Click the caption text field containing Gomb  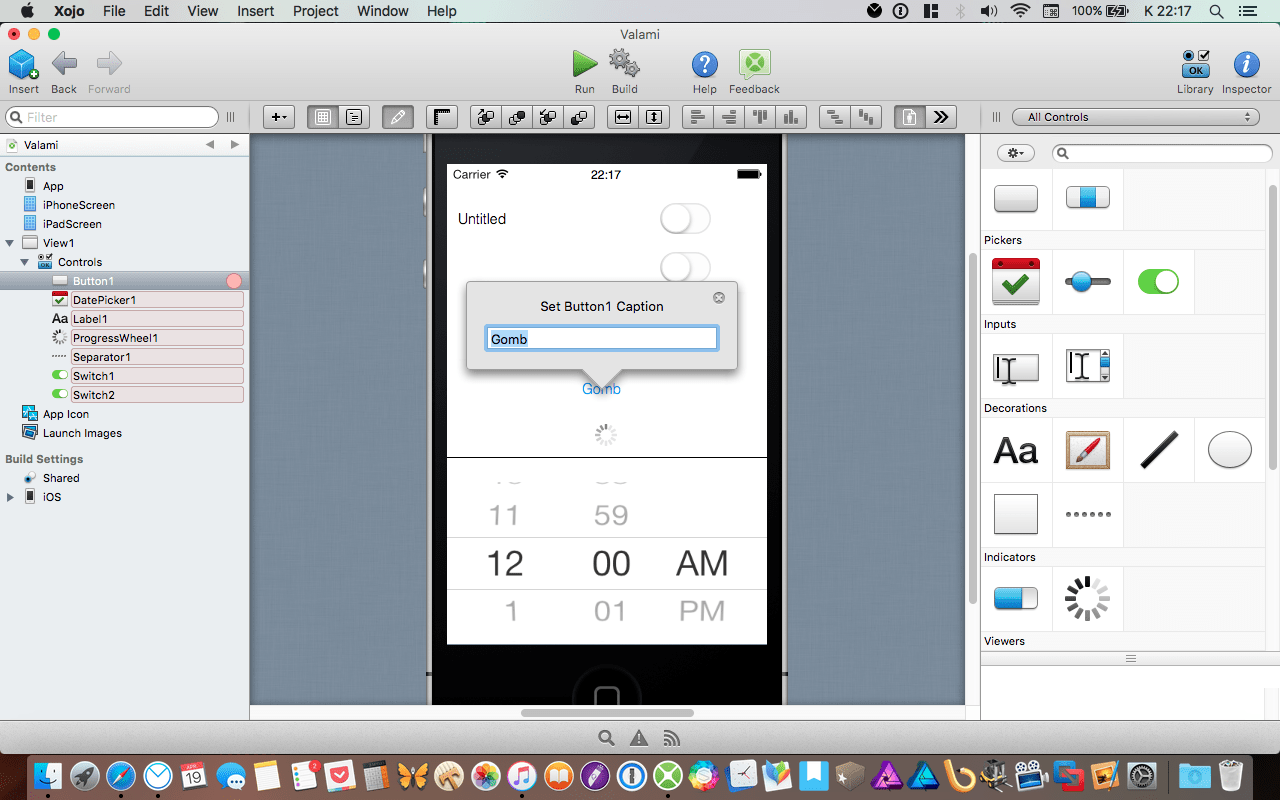click(602, 339)
